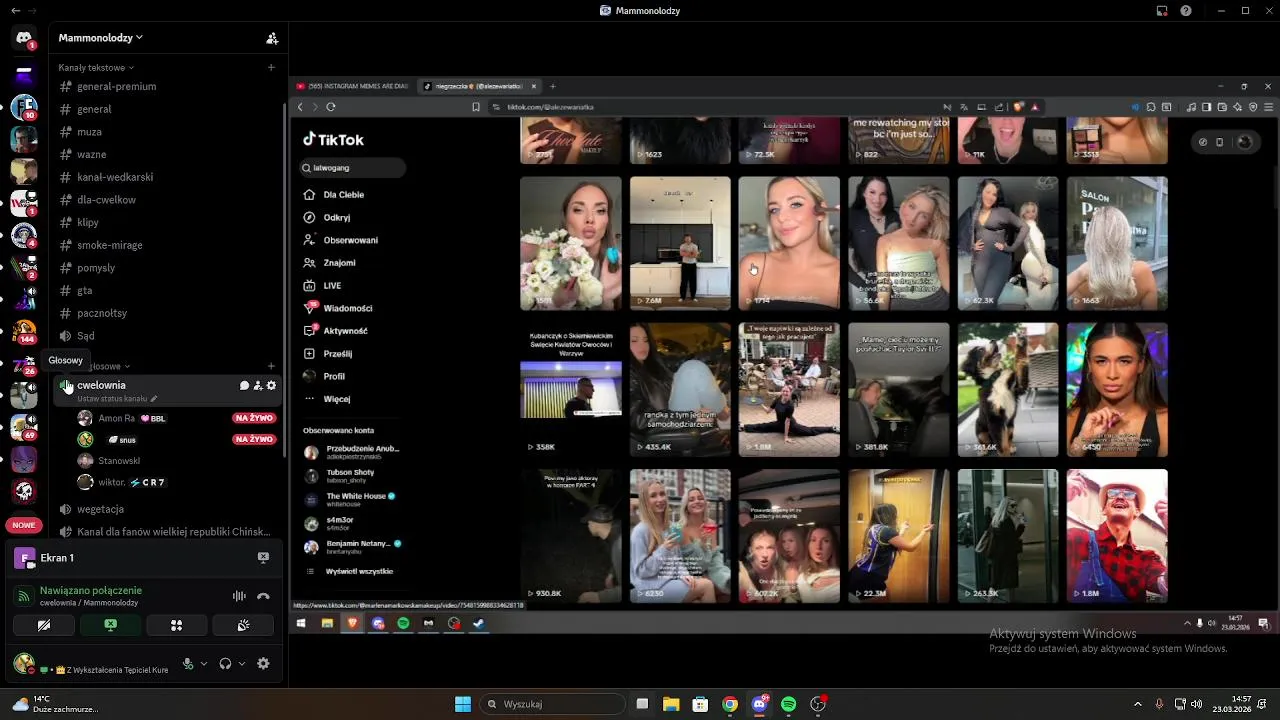Image resolution: width=1280 pixels, height=720 pixels.
Task: Collapse the Kanały tekstowe category
Action: click(x=95, y=67)
